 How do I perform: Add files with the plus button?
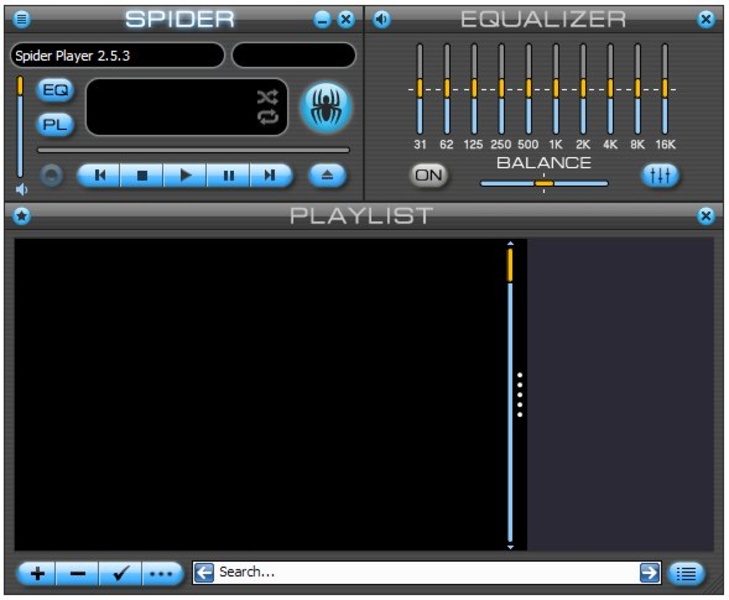click(37, 574)
